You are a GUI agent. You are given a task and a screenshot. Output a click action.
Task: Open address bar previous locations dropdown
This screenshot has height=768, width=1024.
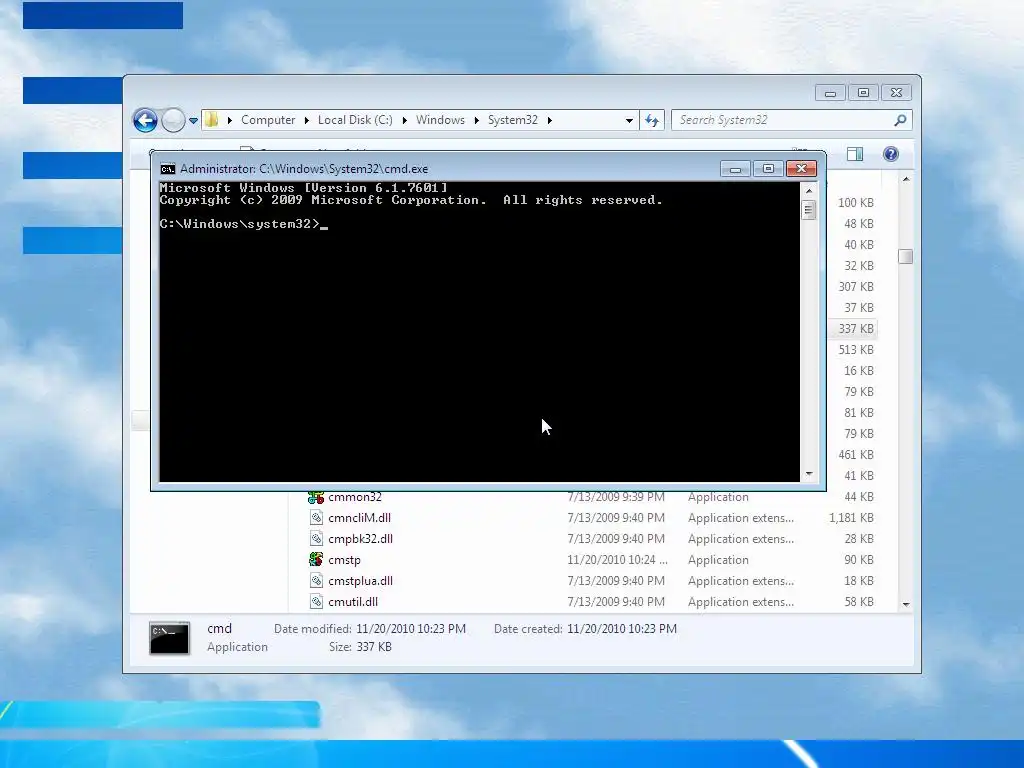tap(629, 120)
